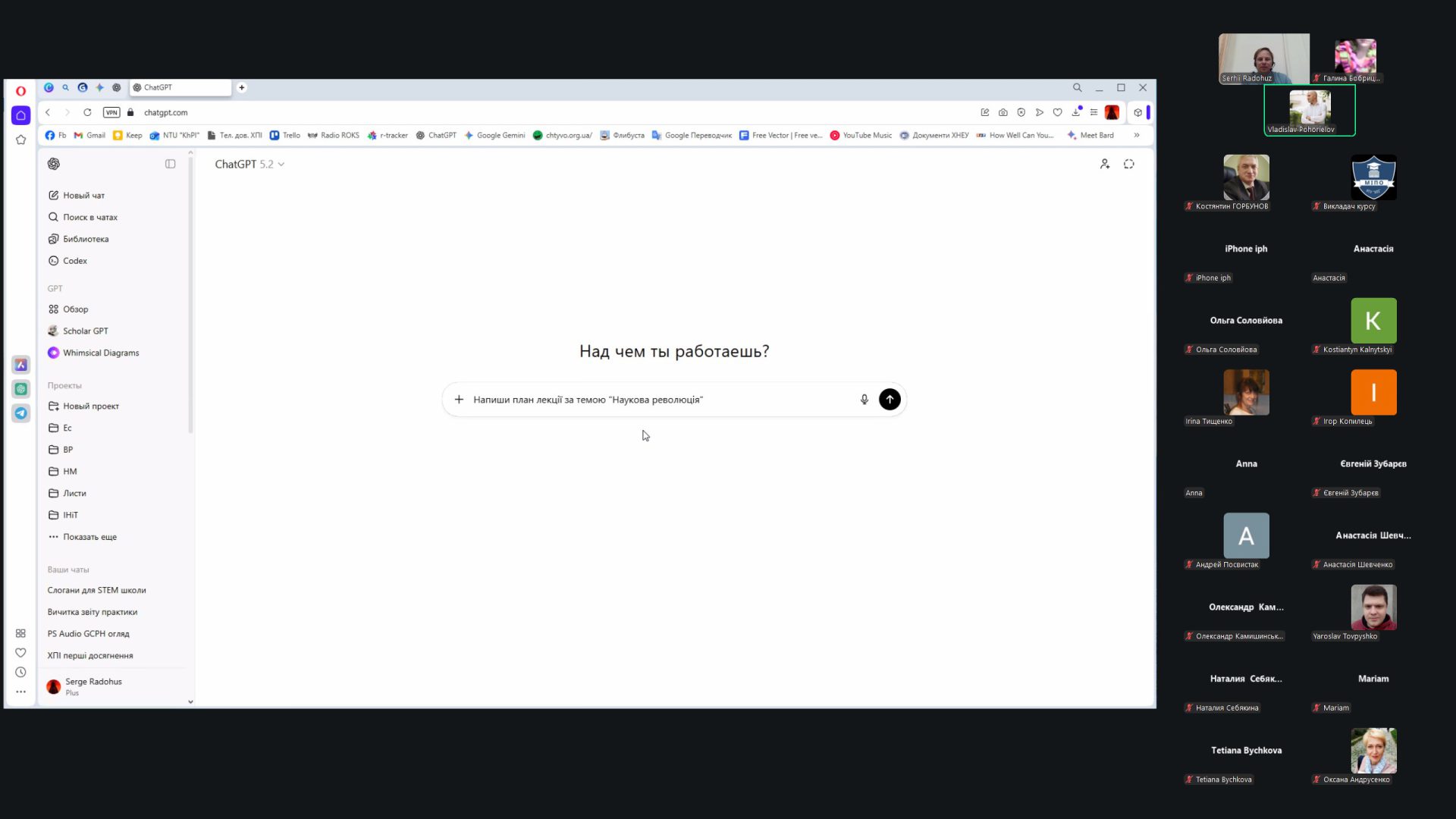Click into the prompt text field
Screen dimensions: 1456x819
click(660, 400)
